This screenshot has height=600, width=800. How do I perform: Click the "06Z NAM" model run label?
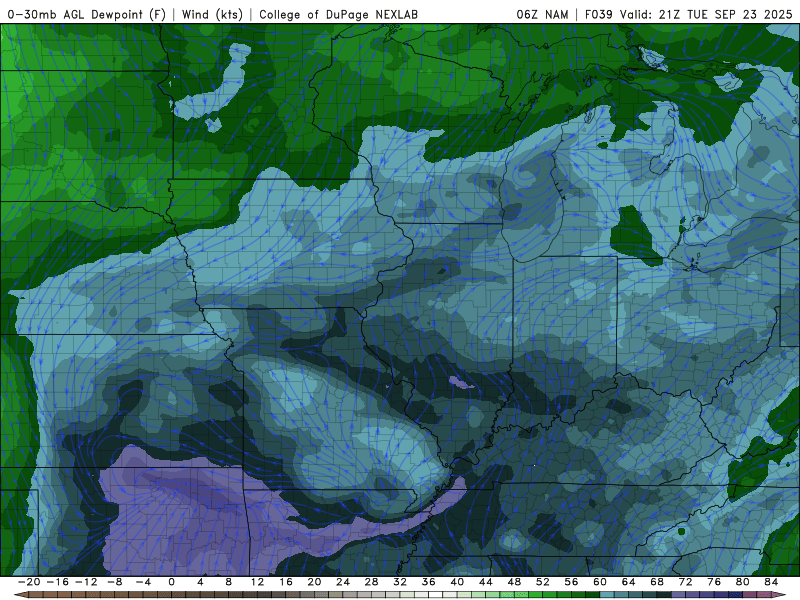542,14
